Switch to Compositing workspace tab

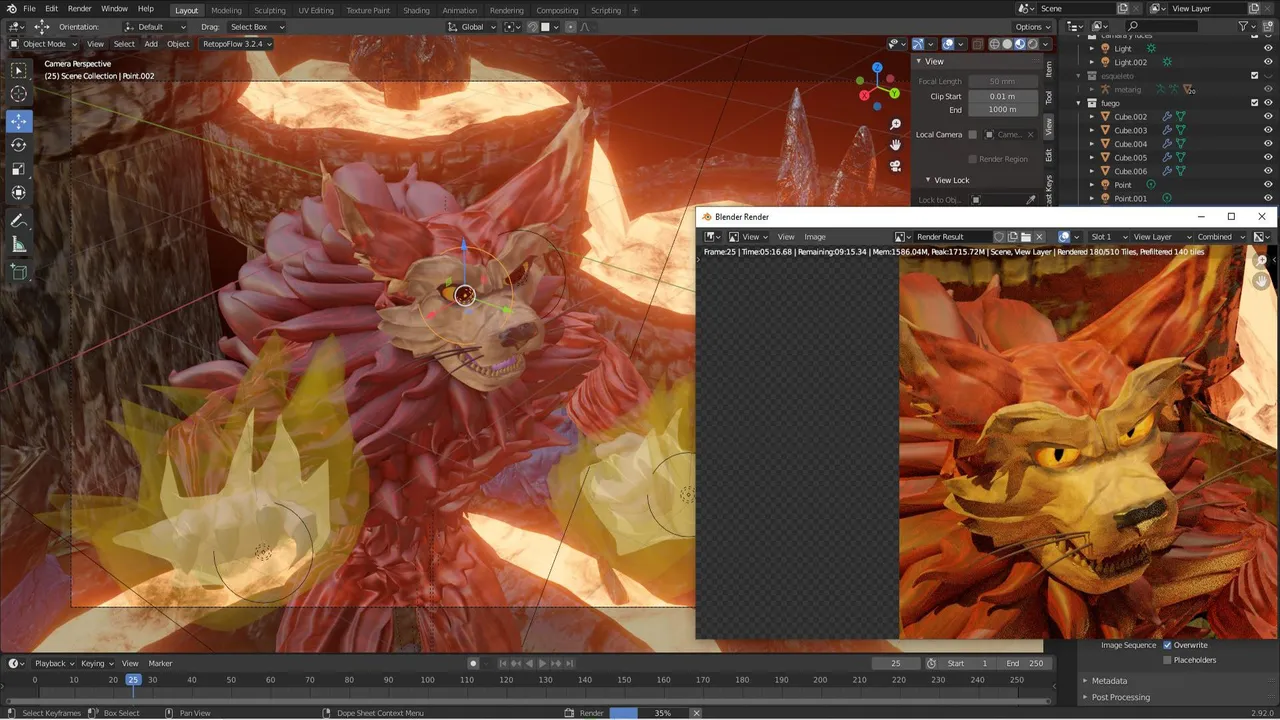(557, 10)
